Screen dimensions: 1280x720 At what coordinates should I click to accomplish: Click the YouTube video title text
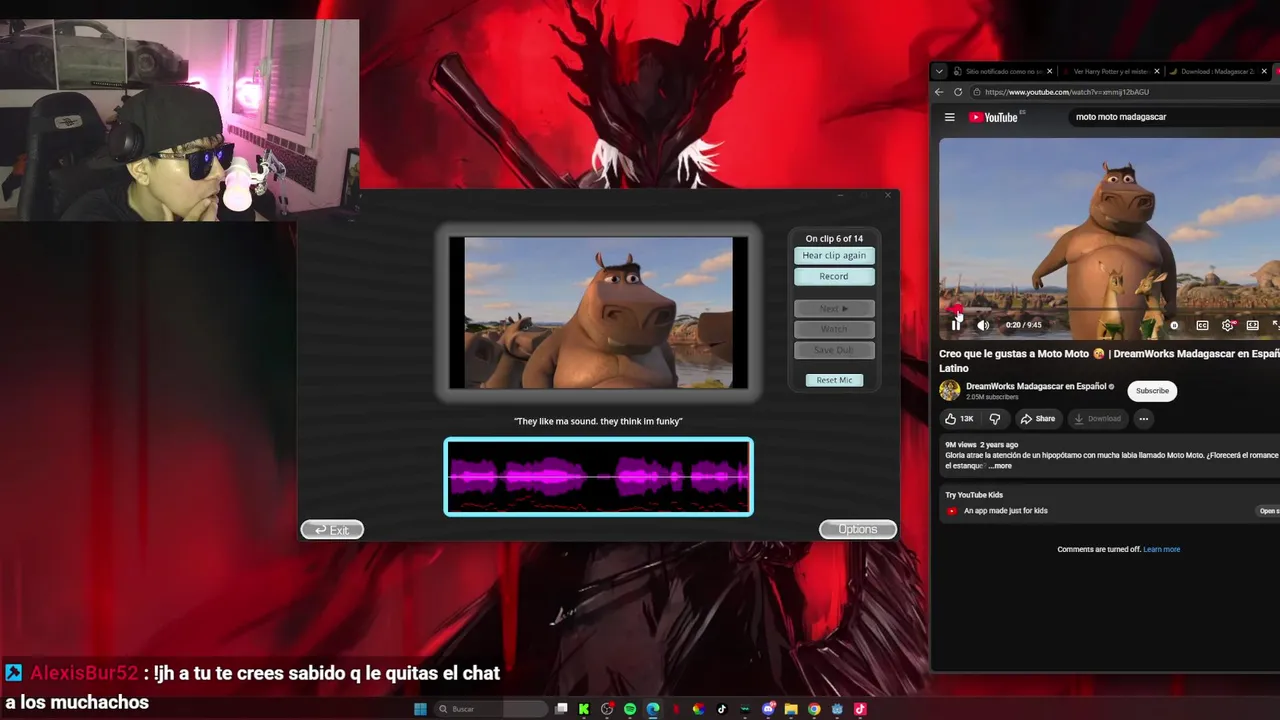pyautogui.click(x=1109, y=360)
